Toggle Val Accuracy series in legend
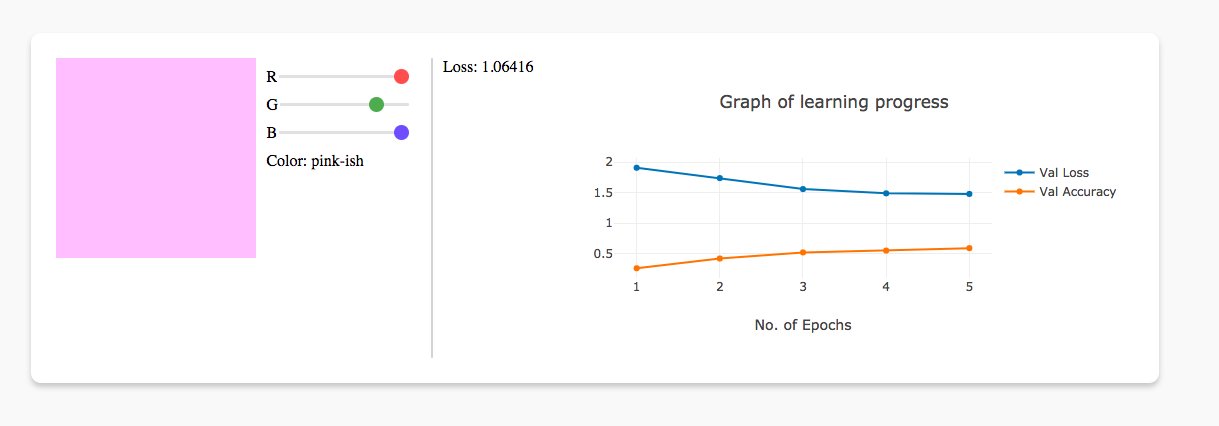Image resolution: width=1219 pixels, height=426 pixels. point(1060,192)
